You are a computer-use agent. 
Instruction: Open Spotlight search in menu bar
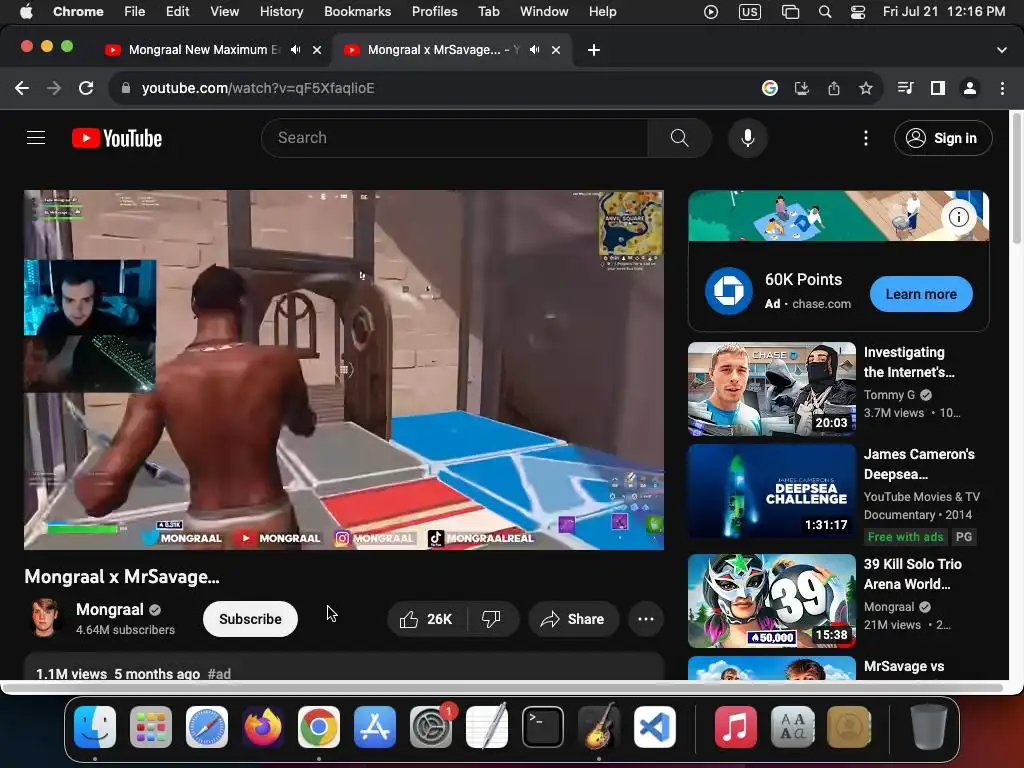pyautogui.click(x=825, y=12)
